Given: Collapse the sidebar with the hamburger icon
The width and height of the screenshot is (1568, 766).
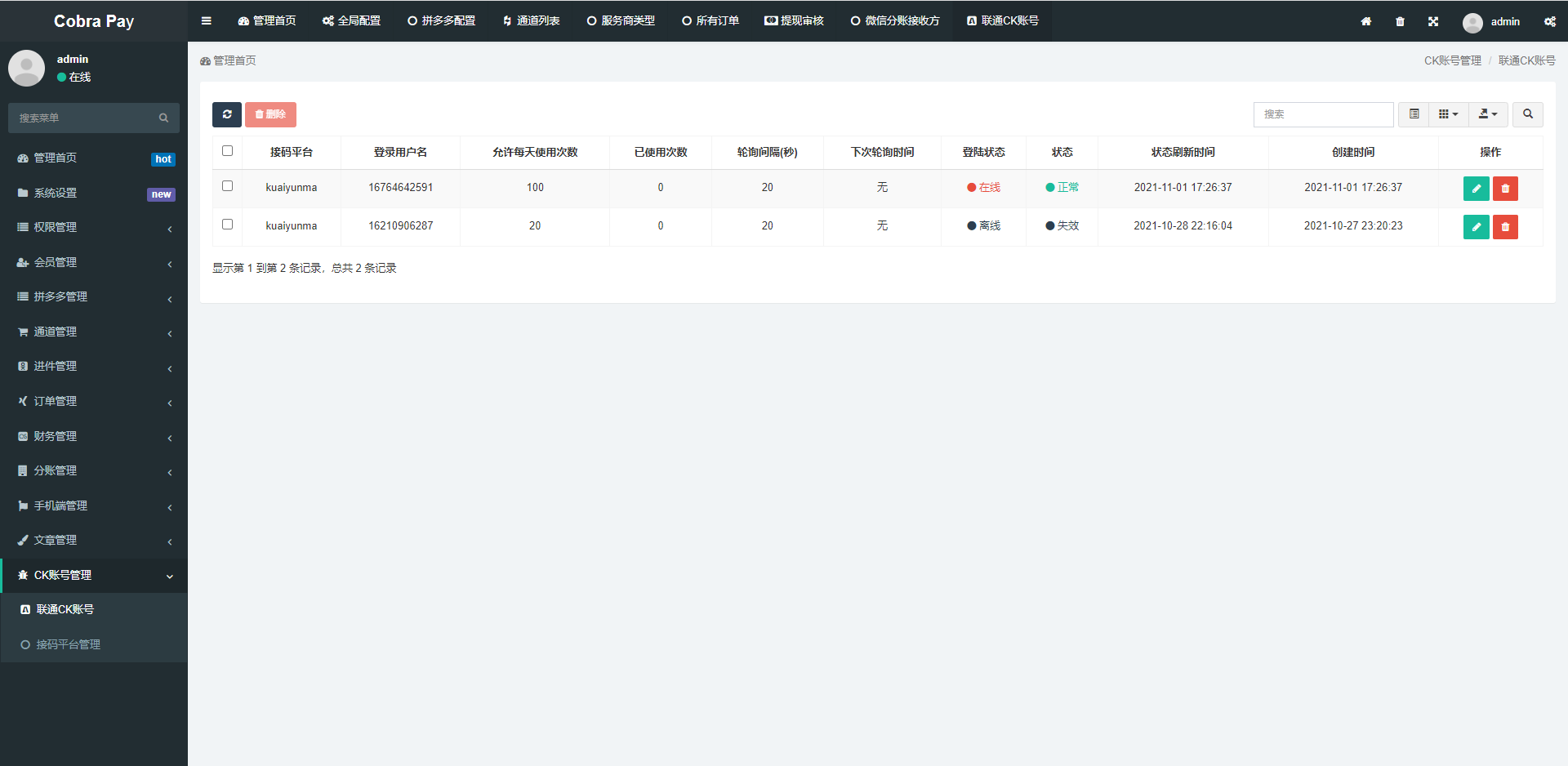Looking at the screenshot, I should click(x=206, y=20).
